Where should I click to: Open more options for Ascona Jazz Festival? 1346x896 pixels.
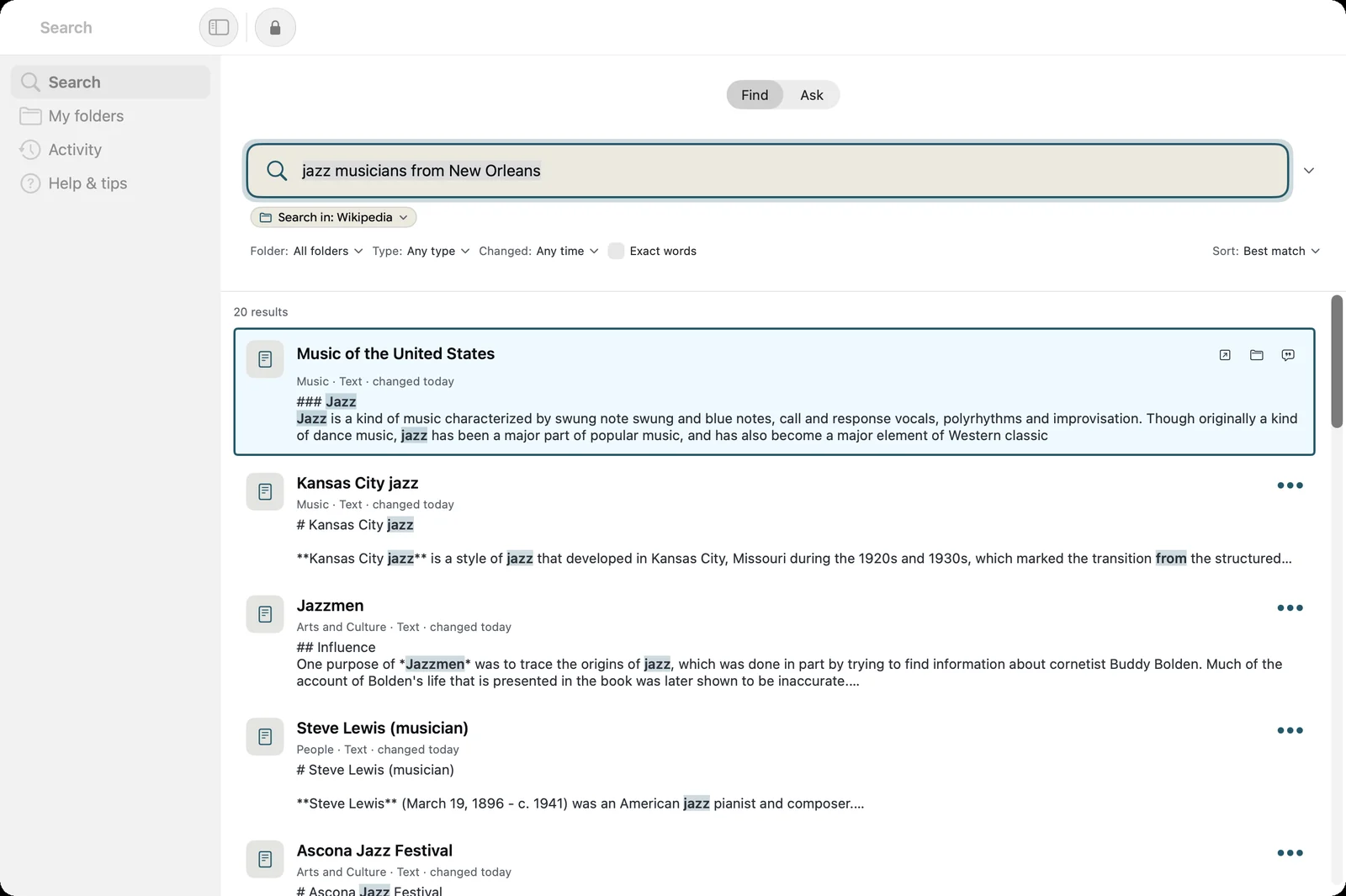coord(1290,853)
